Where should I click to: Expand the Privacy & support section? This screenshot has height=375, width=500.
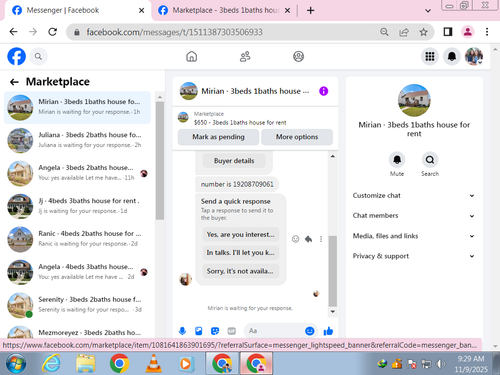click(413, 256)
